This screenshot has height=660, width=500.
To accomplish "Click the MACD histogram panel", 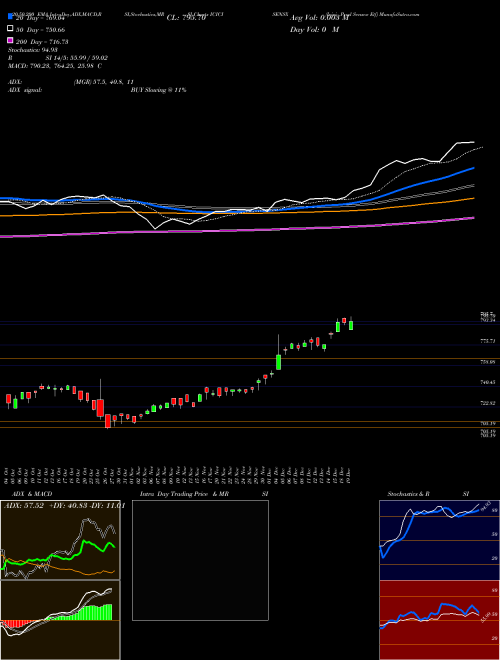I will 60,620.
